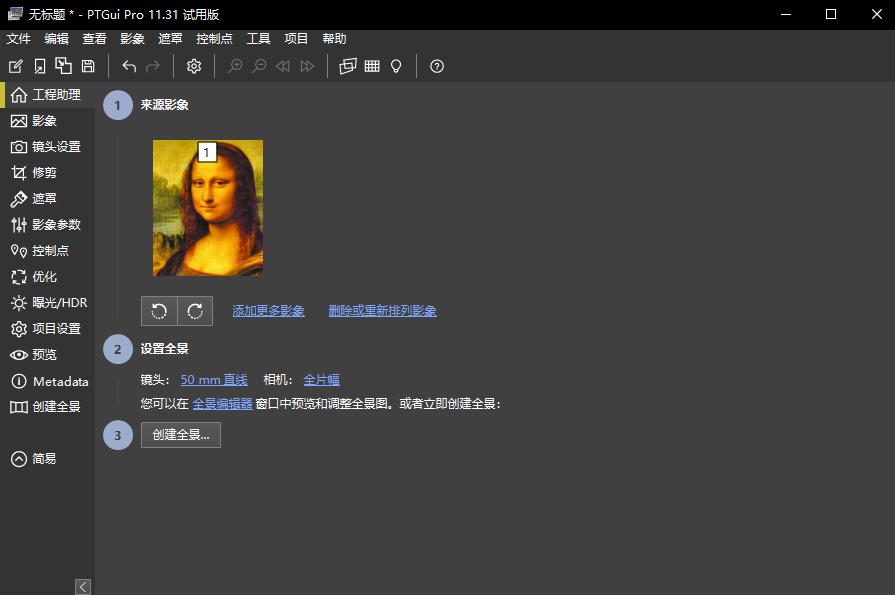895x595 pixels.
Task: Click the Previous image rewind icon
Action: click(x=283, y=66)
